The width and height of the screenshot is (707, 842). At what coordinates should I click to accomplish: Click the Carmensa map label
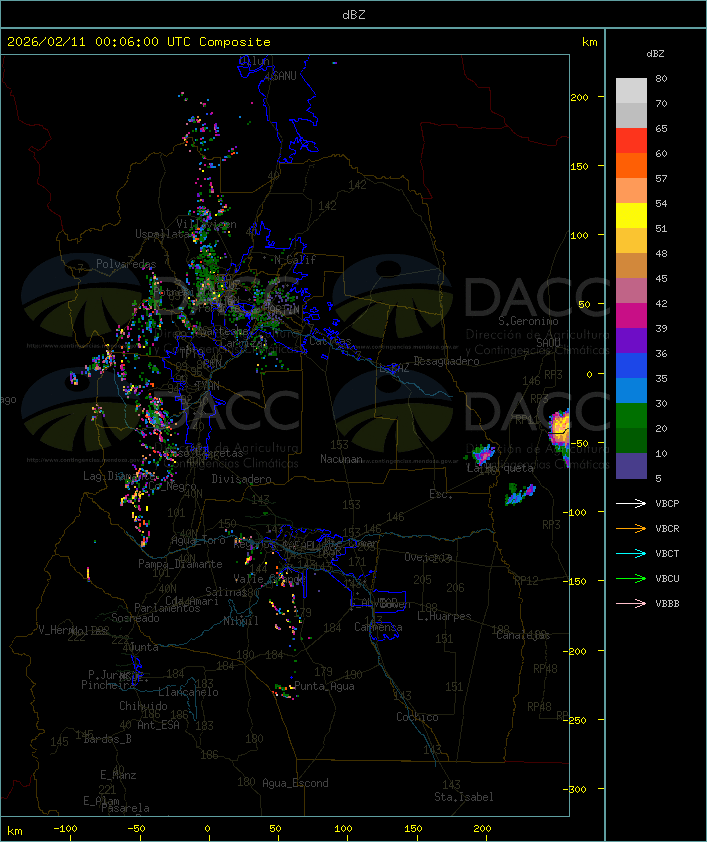378,627
